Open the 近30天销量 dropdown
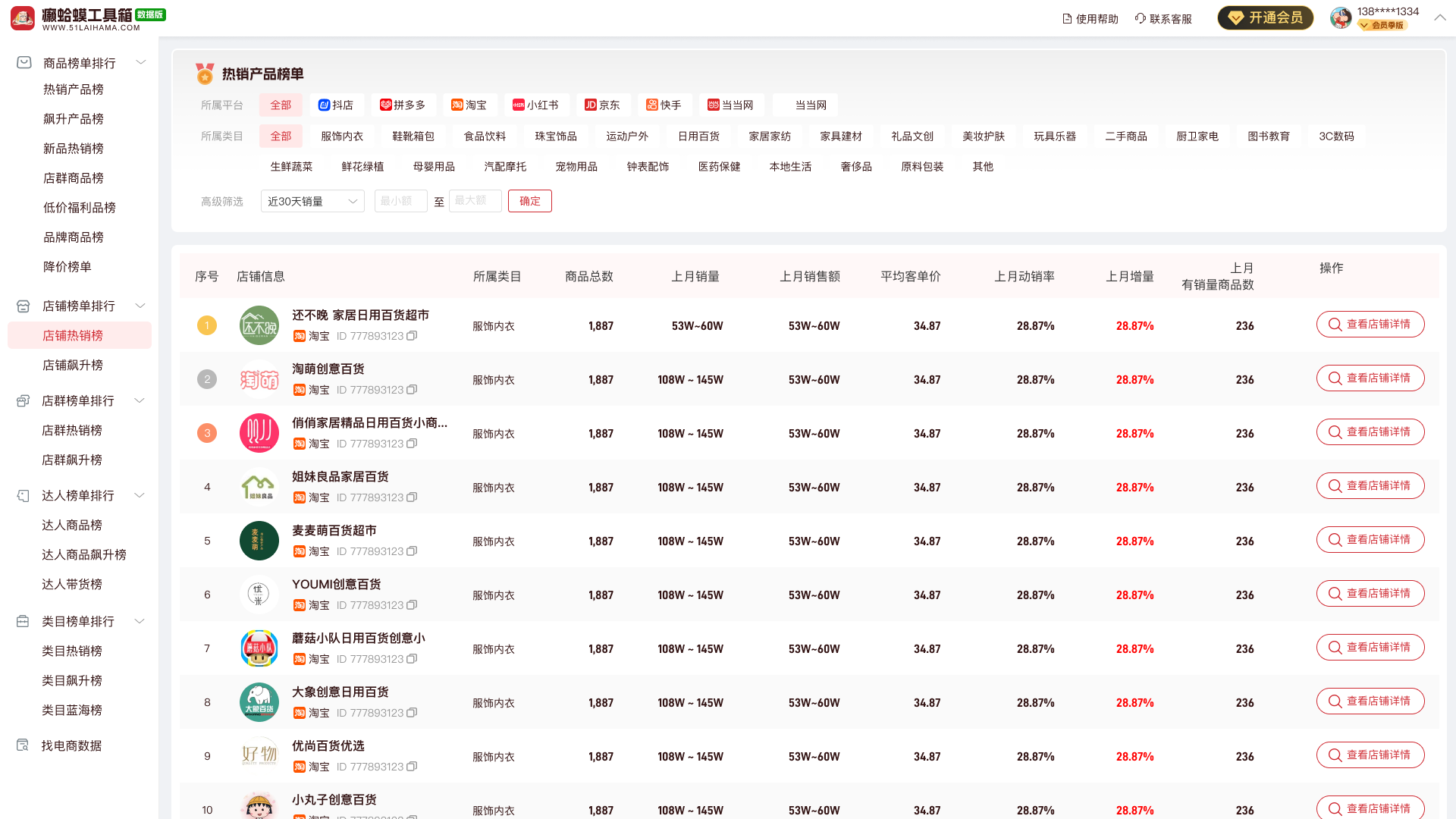This screenshot has width=1456, height=819. 312,202
